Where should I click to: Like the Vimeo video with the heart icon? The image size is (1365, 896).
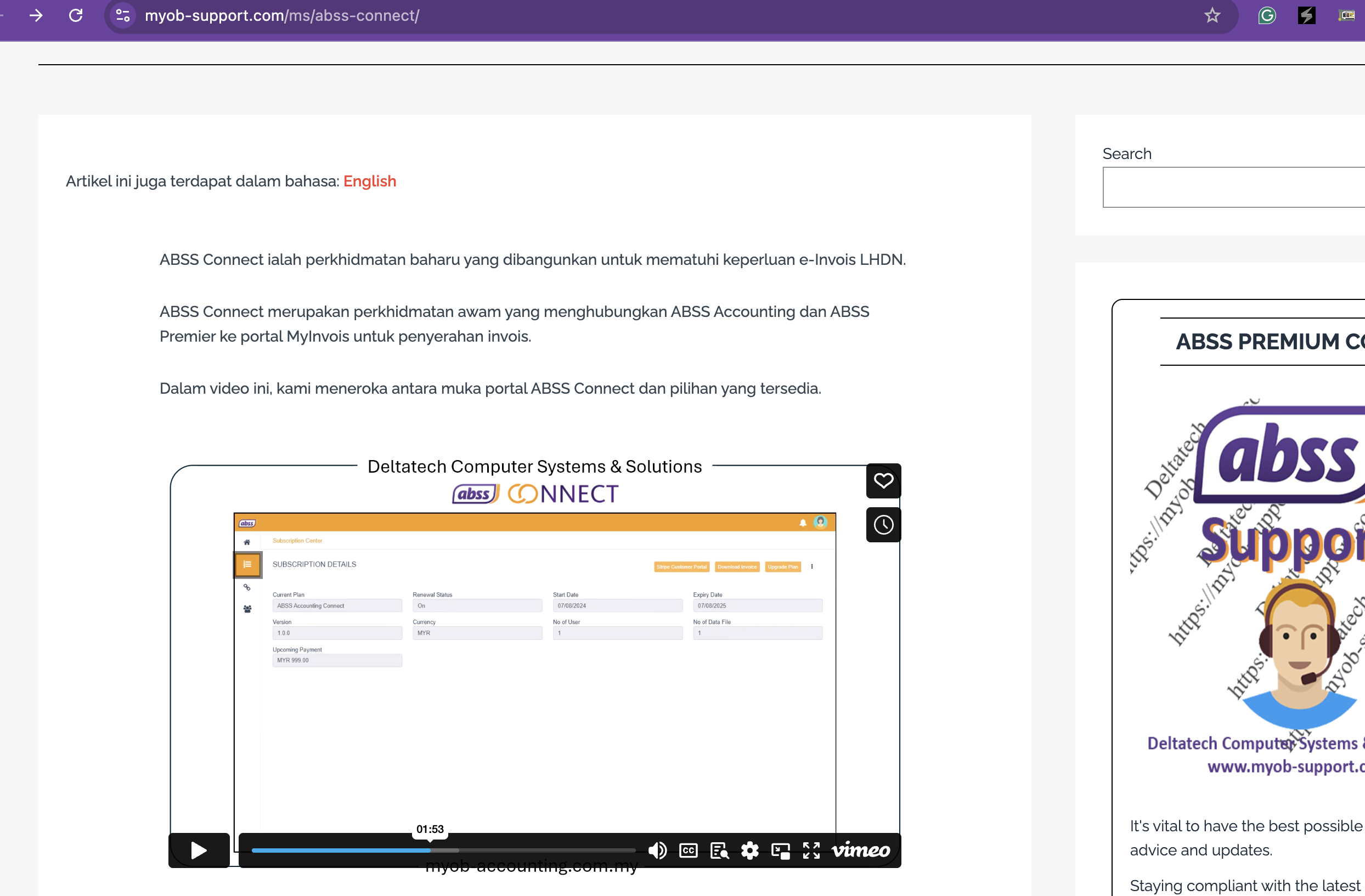coord(883,480)
